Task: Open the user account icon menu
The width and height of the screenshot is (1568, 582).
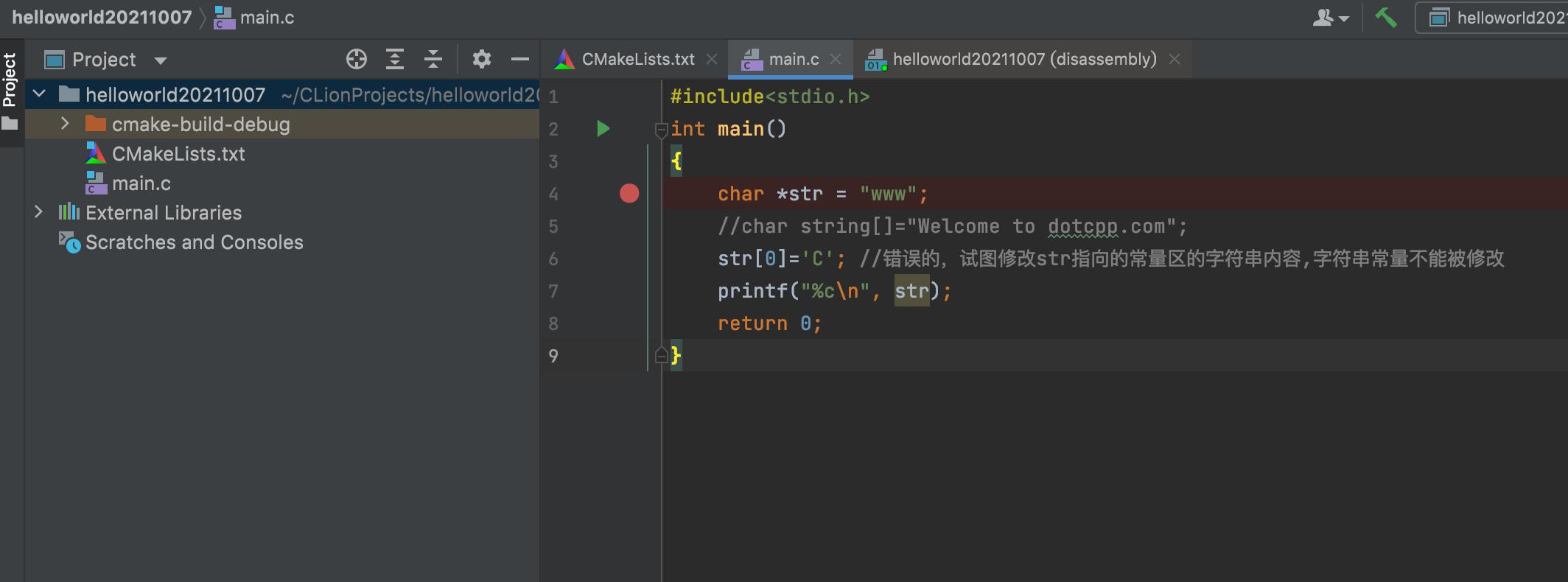Action: click(1329, 18)
